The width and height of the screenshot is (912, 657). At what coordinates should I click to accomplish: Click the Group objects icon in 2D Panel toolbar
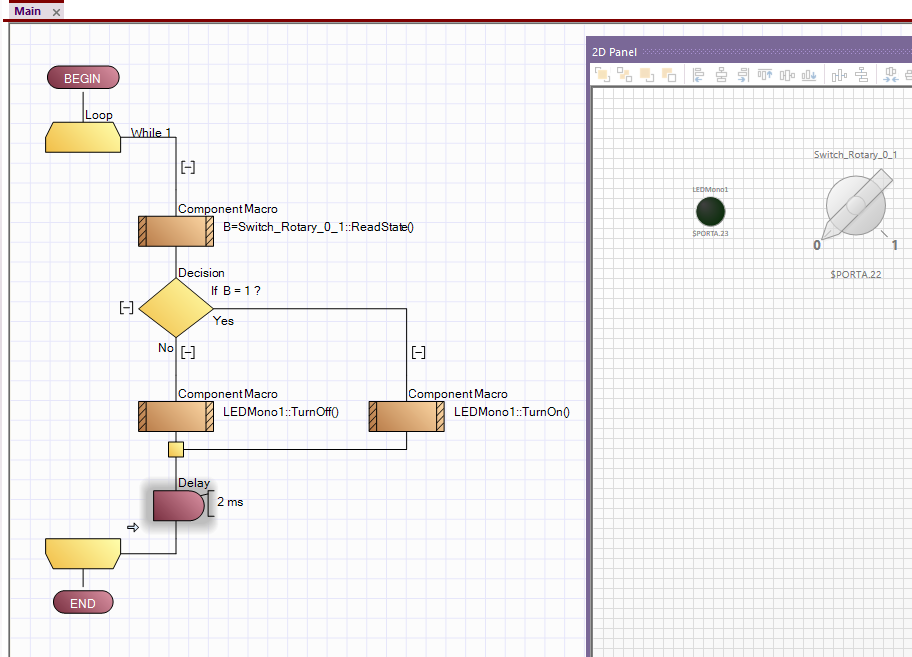click(602, 75)
